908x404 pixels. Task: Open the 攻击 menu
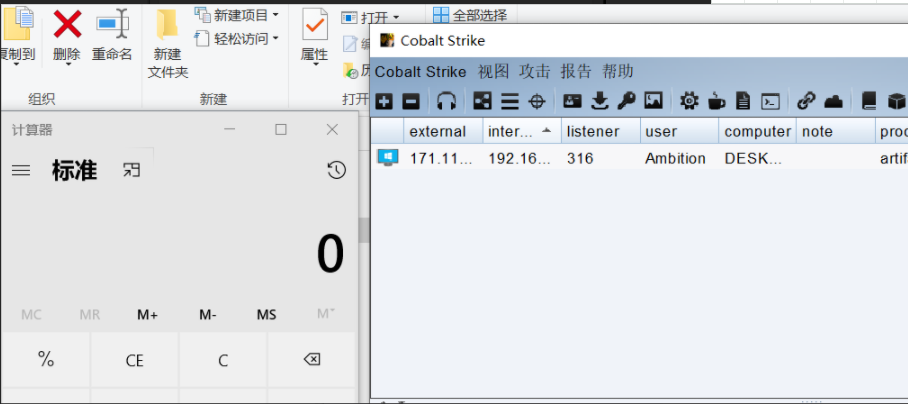[534, 72]
